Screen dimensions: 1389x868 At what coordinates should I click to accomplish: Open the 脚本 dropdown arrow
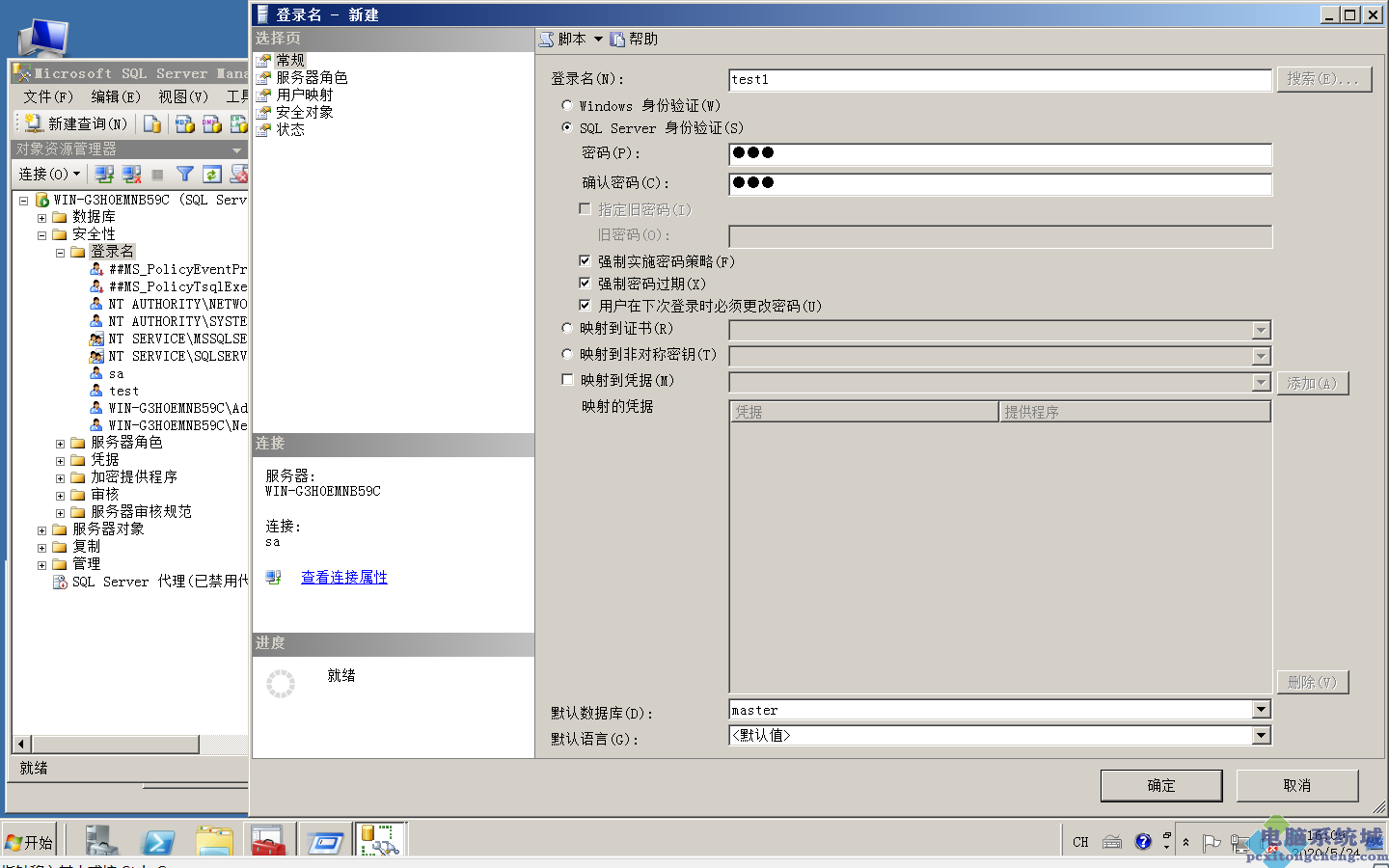pyautogui.click(x=598, y=40)
